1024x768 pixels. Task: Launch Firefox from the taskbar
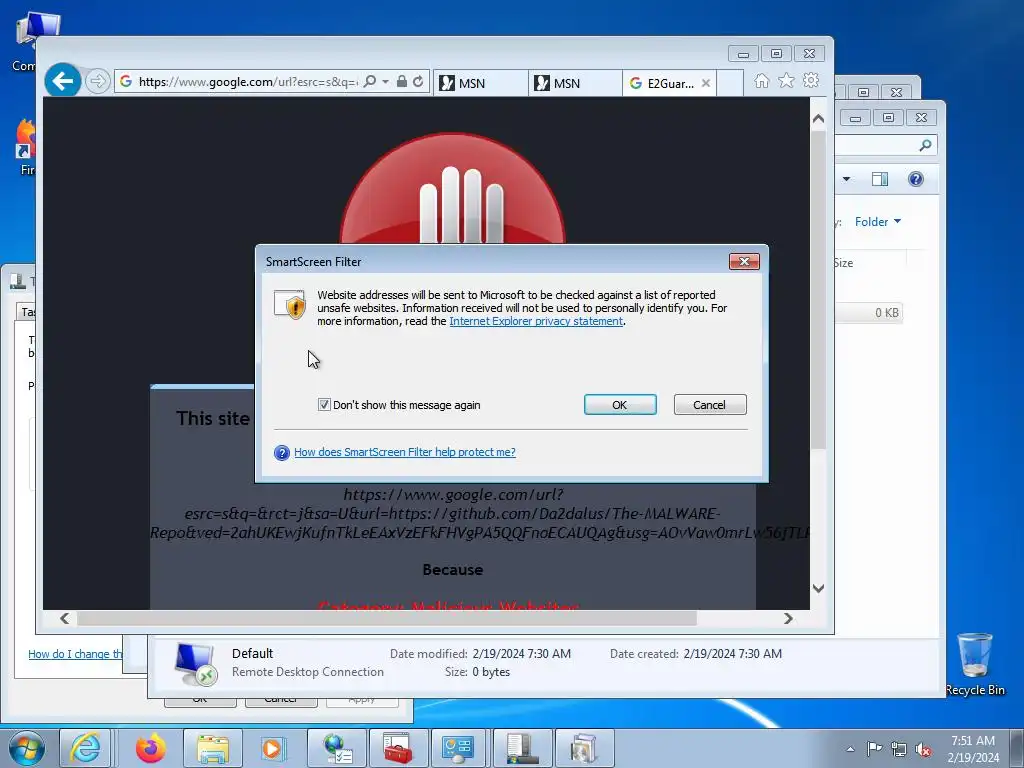click(x=151, y=748)
